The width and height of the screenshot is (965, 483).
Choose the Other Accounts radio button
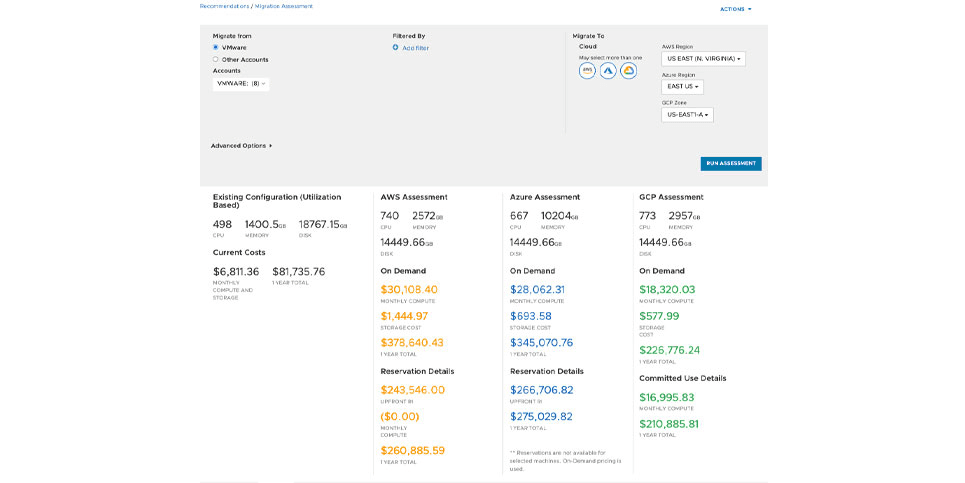pyautogui.click(x=215, y=60)
